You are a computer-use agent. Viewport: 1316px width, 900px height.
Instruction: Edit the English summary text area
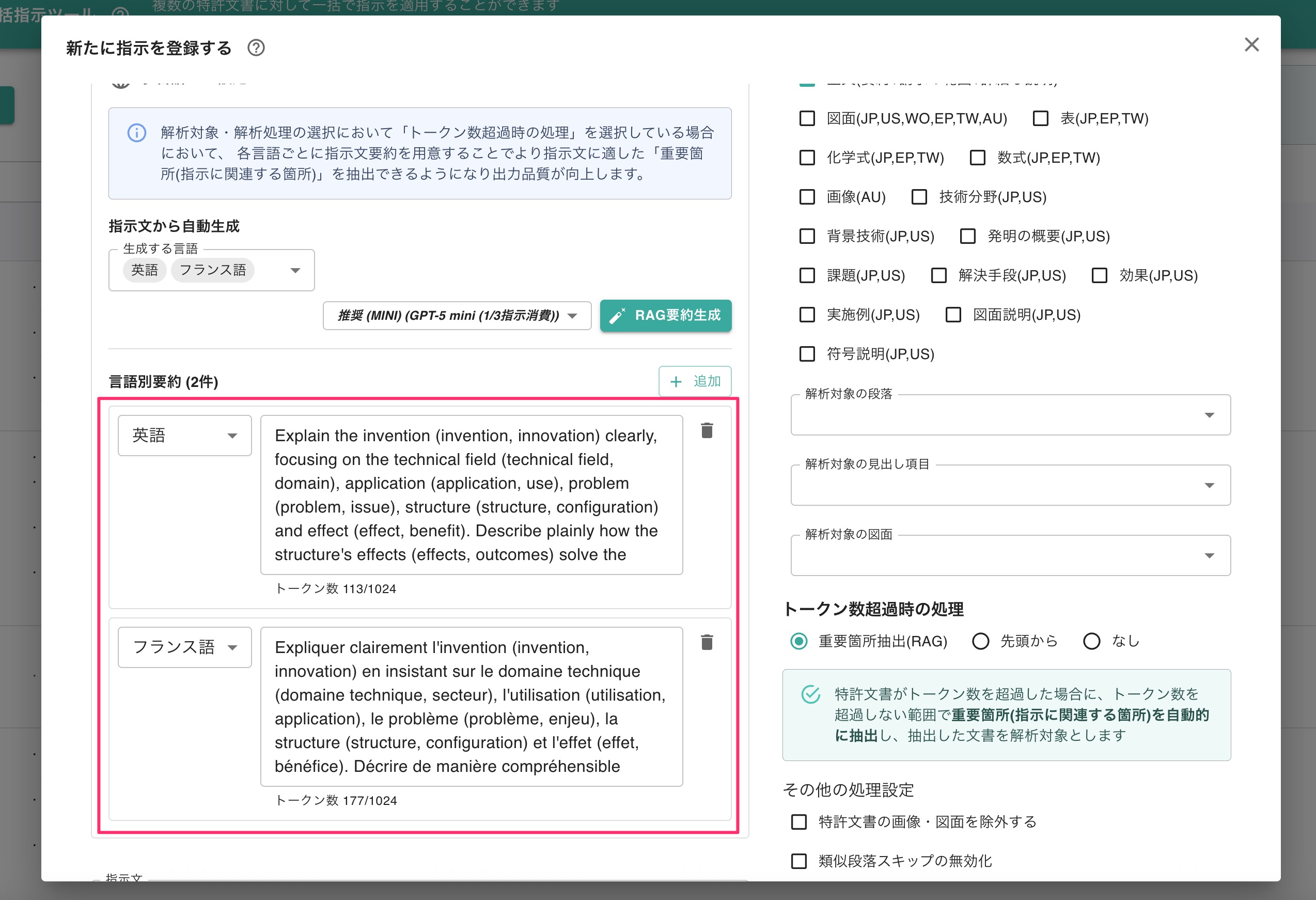[x=471, y=495]
